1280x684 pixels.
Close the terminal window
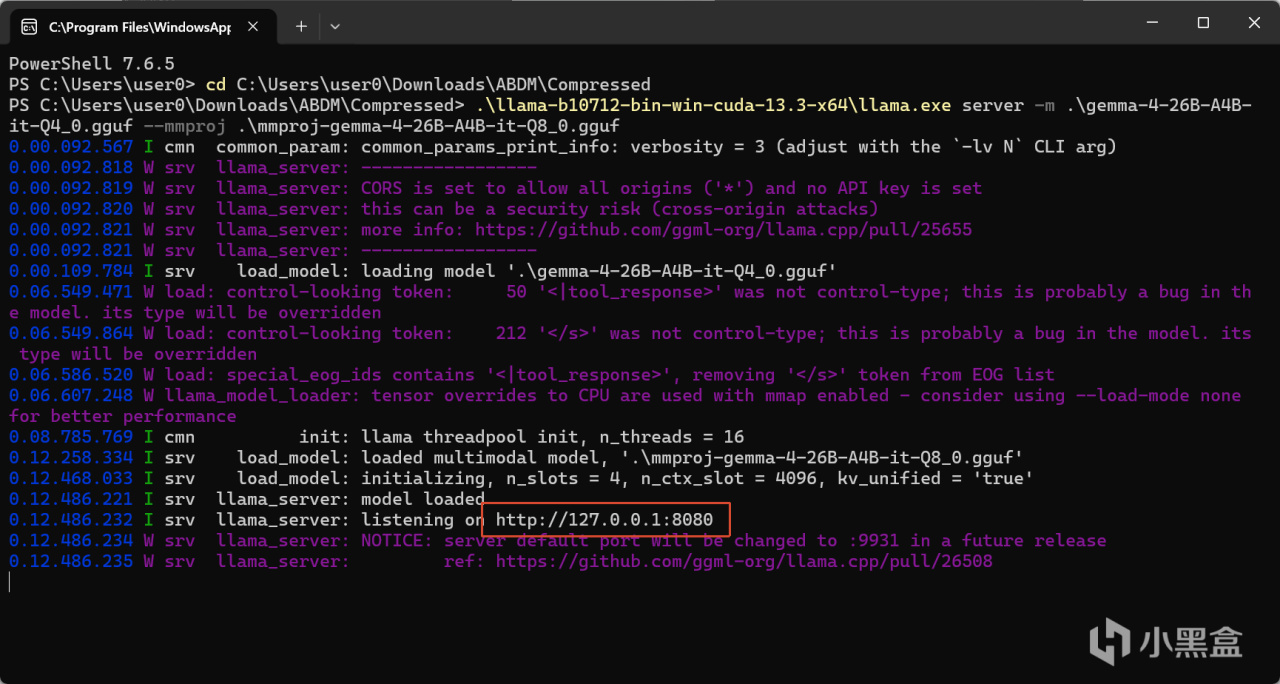1255,23
